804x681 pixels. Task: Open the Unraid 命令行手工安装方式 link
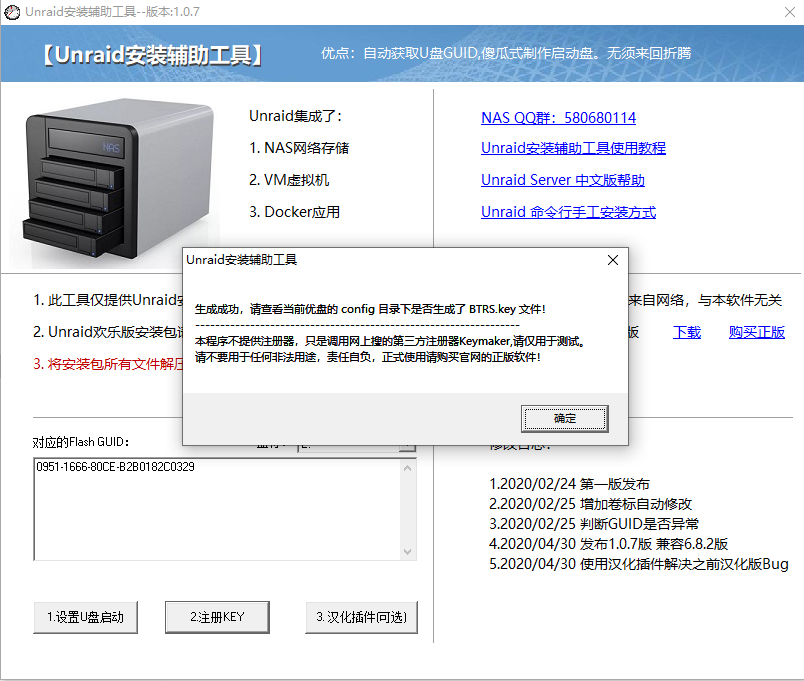coord(568,211)
